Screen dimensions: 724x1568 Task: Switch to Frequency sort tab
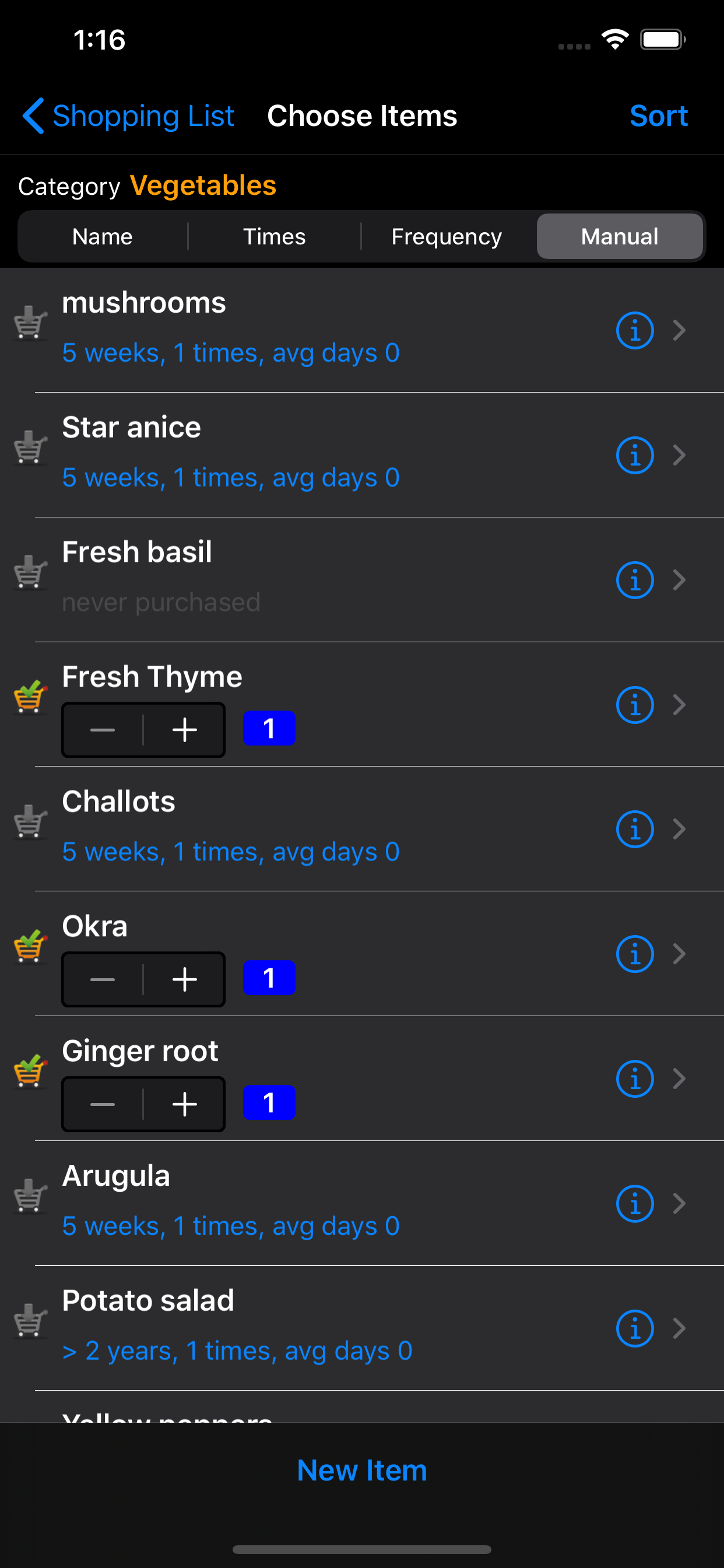(x=447, y=236)
